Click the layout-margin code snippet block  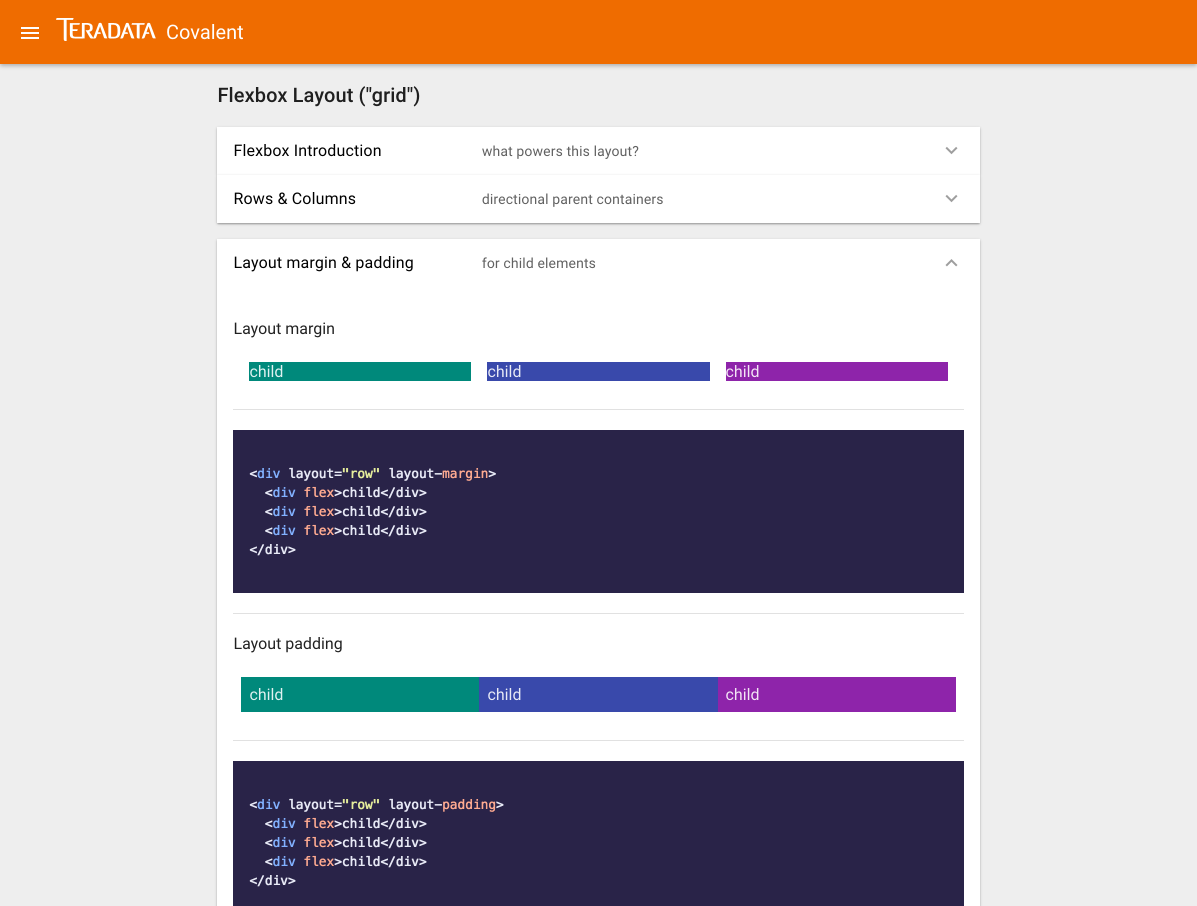pos(598,511)
